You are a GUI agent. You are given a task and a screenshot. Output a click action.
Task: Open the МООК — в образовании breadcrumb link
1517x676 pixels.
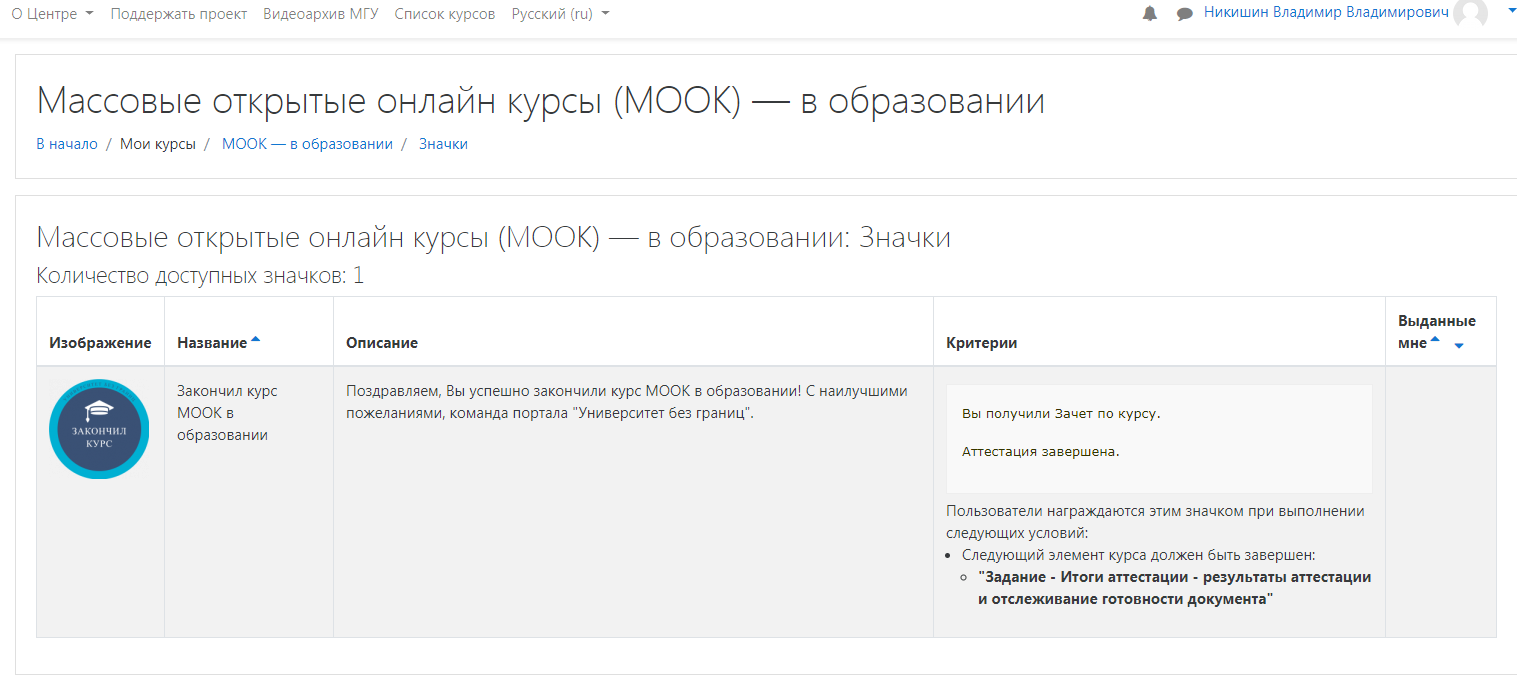pos(306,143)
